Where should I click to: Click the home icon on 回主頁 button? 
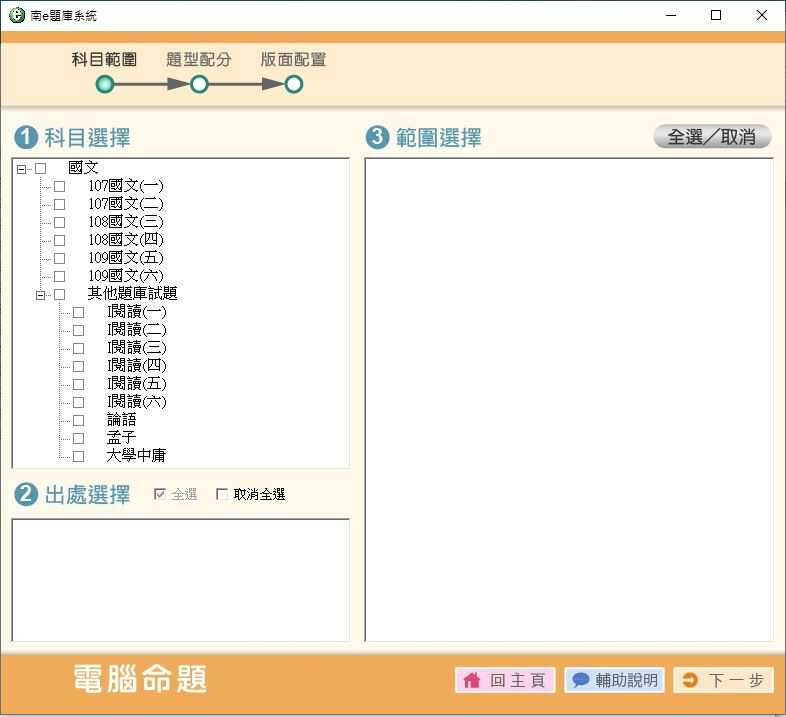(472, 680)
